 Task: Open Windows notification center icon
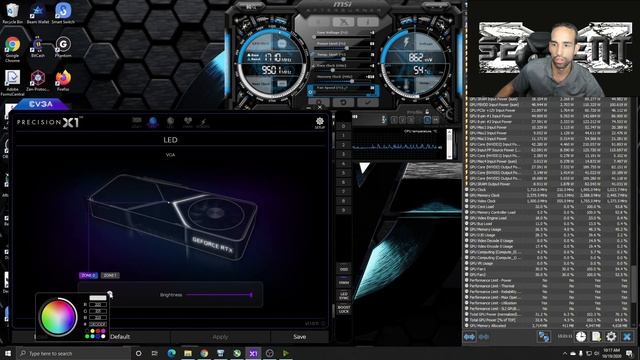tap(629, 353)
